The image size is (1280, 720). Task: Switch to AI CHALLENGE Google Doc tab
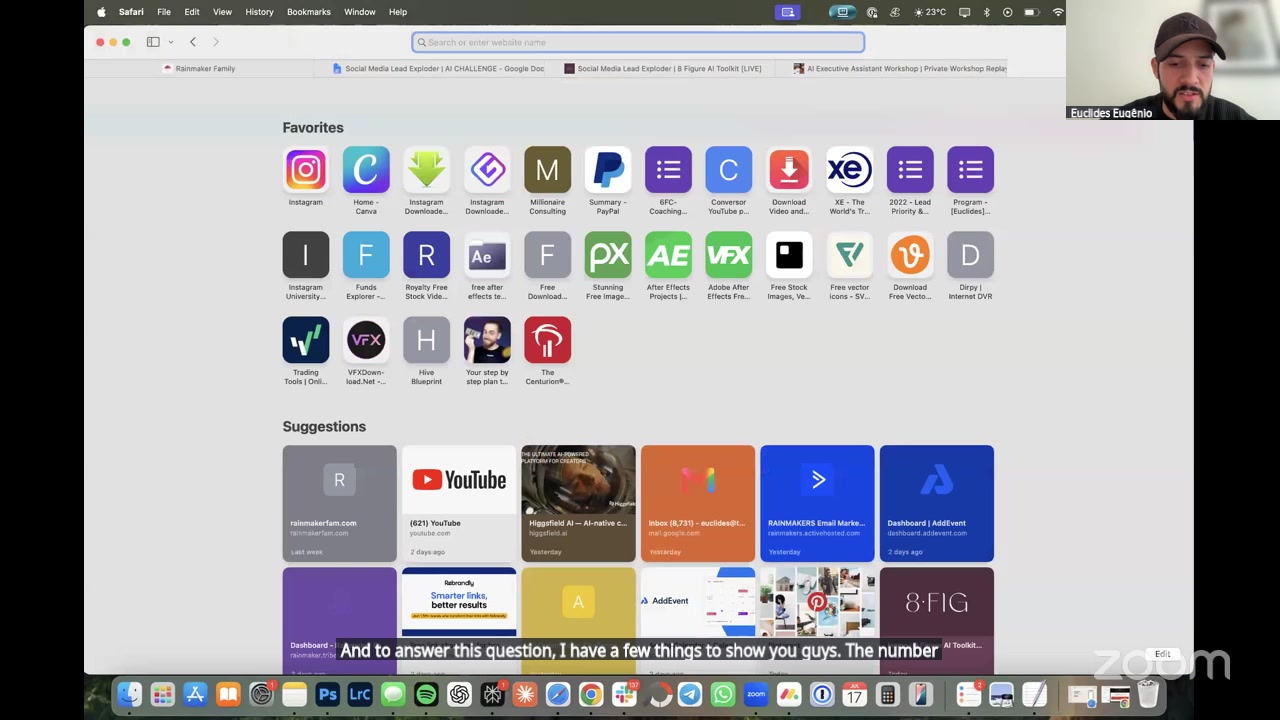[438, 68]
